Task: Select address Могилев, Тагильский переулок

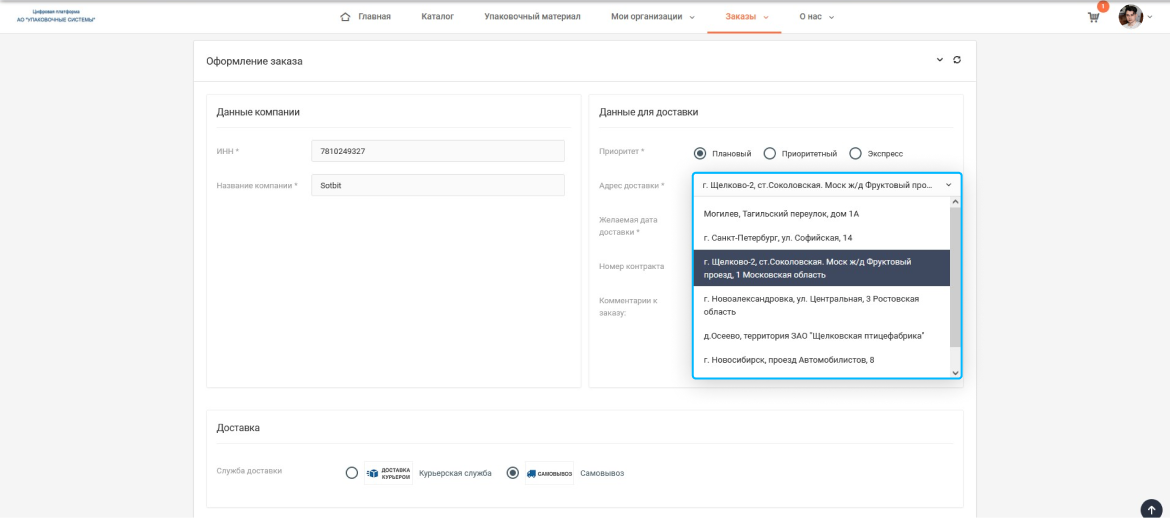Action: pyautogui.click(x=822, y=214)
